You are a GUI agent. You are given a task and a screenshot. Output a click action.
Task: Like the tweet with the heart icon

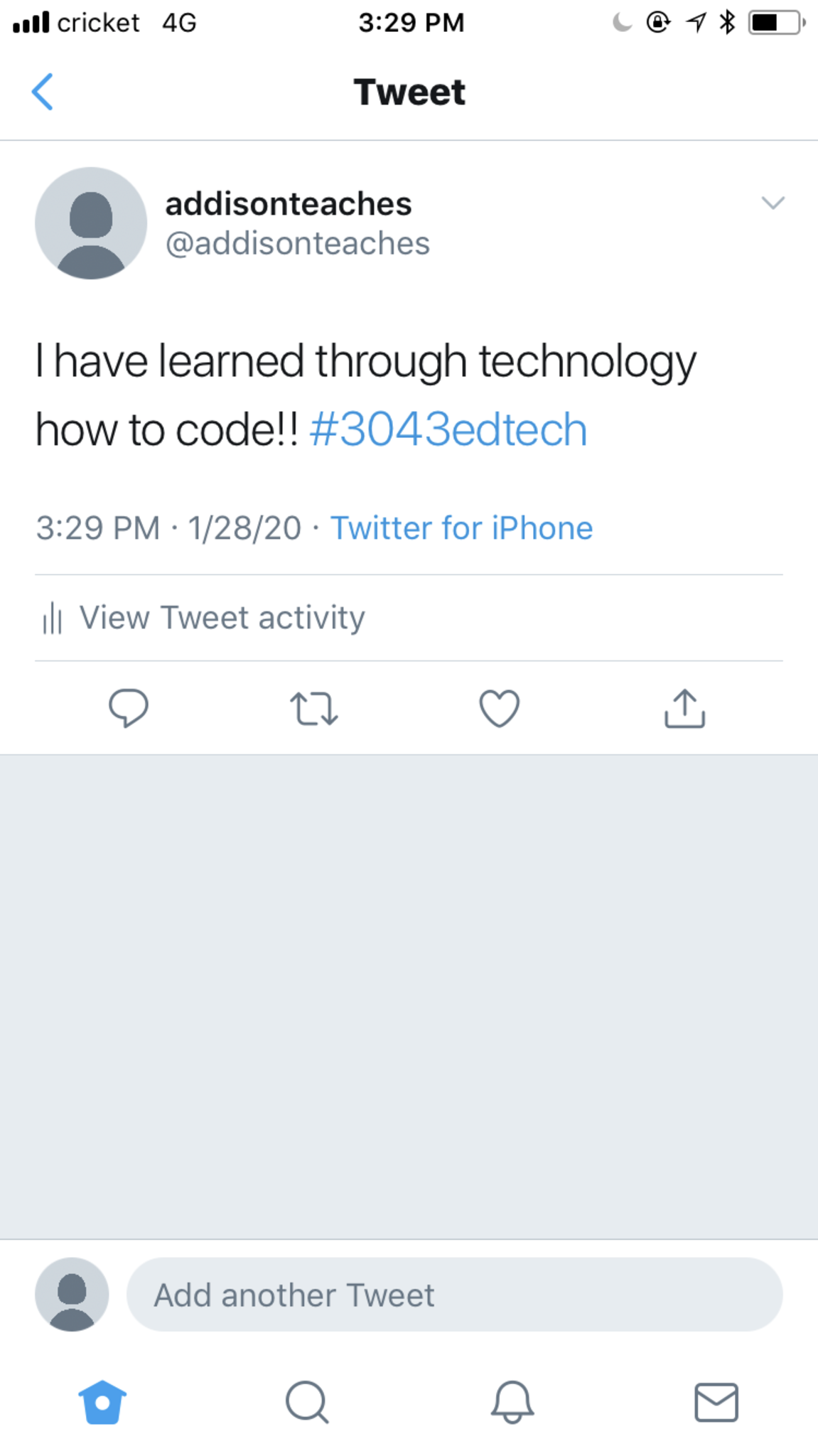point(500,709)
